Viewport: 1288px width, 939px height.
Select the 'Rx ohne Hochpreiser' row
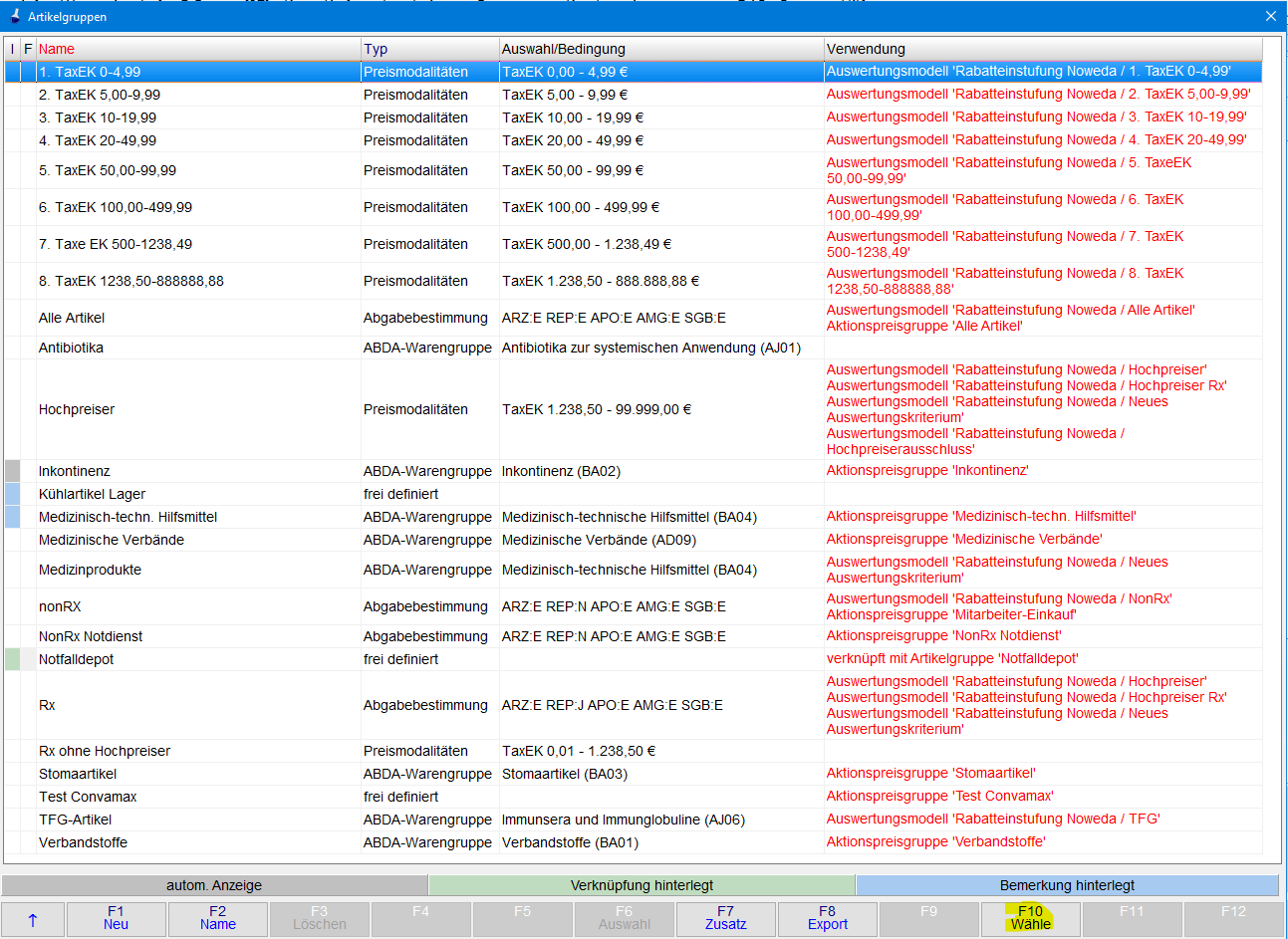pyautogui.click(x=634, y=751)
